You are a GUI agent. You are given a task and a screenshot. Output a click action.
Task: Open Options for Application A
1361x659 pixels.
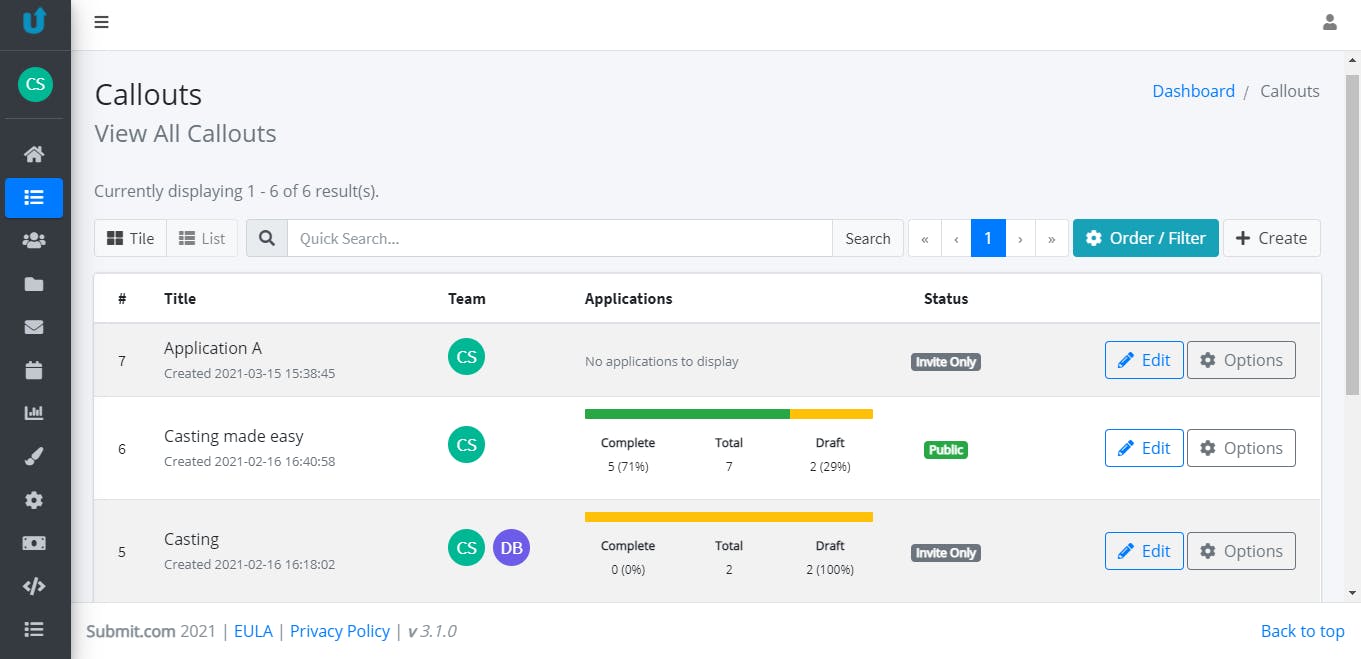click(1241, 360)
